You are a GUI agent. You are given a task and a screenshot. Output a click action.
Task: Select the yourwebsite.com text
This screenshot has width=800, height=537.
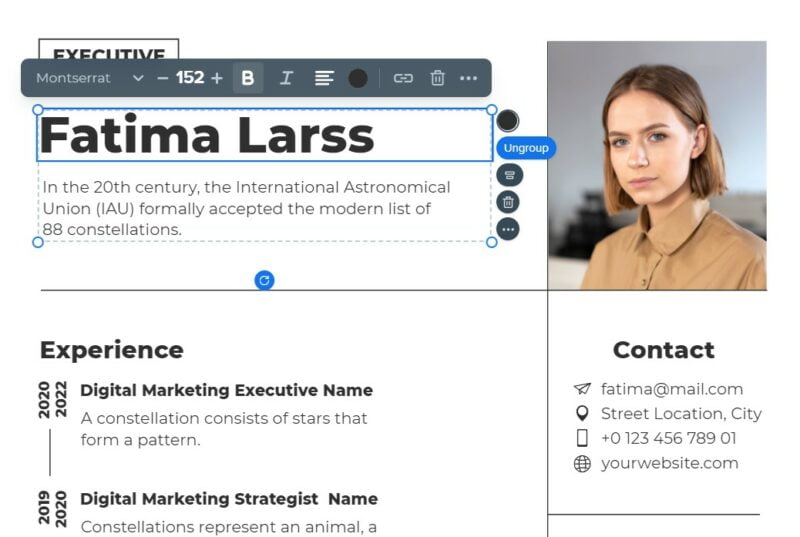669,463
